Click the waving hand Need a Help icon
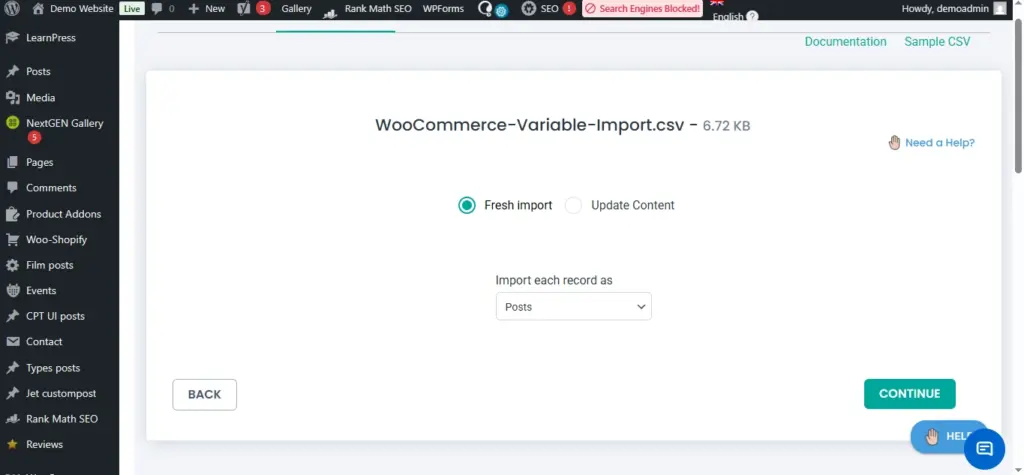1024x475 pixels. coord(894,142)
